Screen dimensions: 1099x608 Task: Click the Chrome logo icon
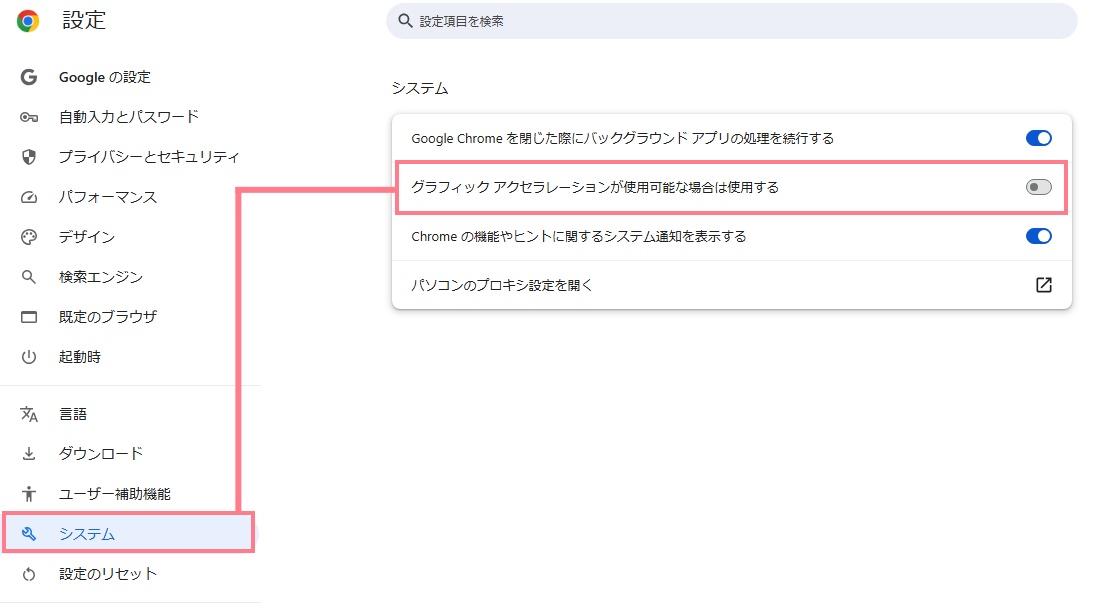point(28,21)
